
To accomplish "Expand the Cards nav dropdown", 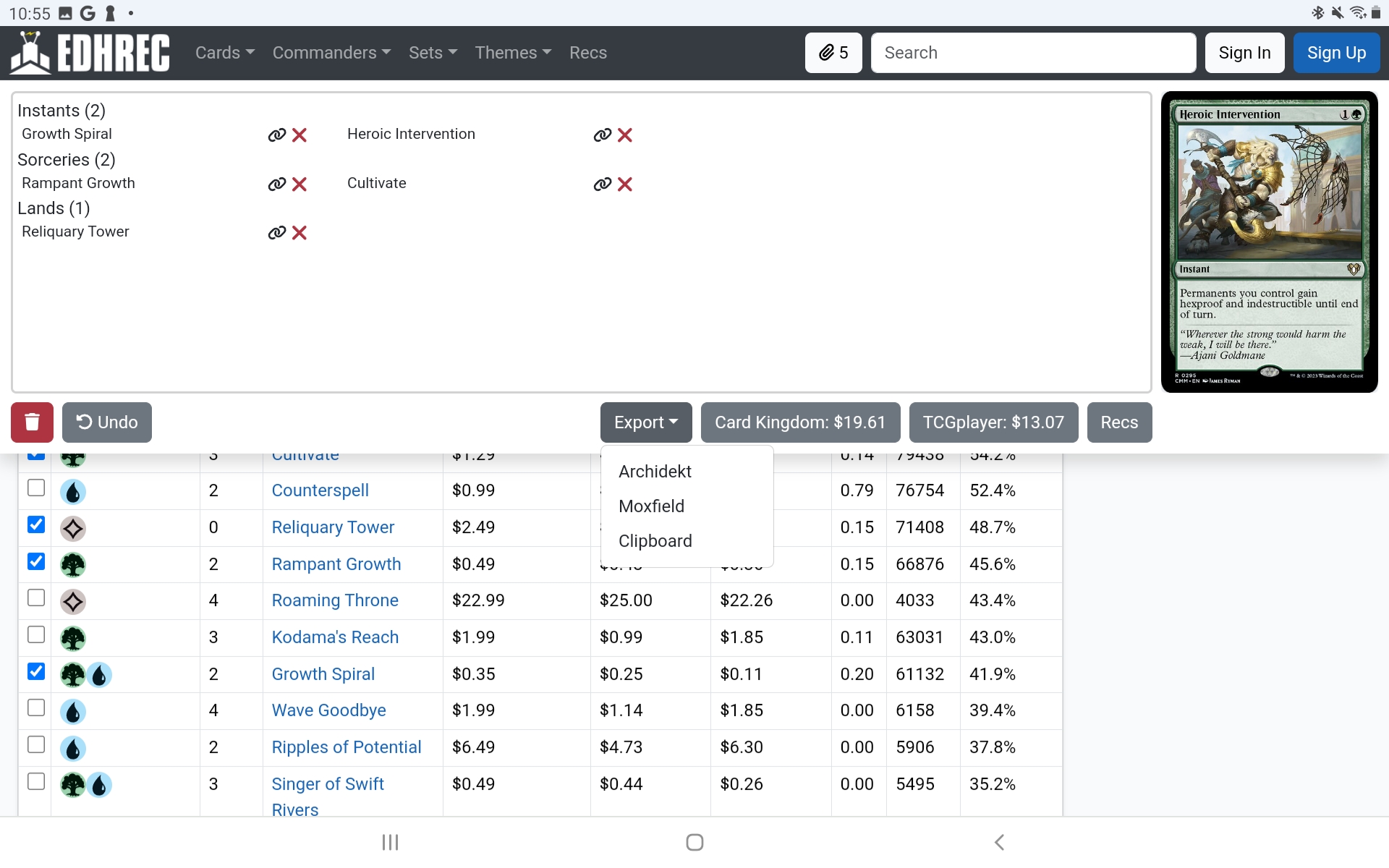I will [x=224, y=53].
